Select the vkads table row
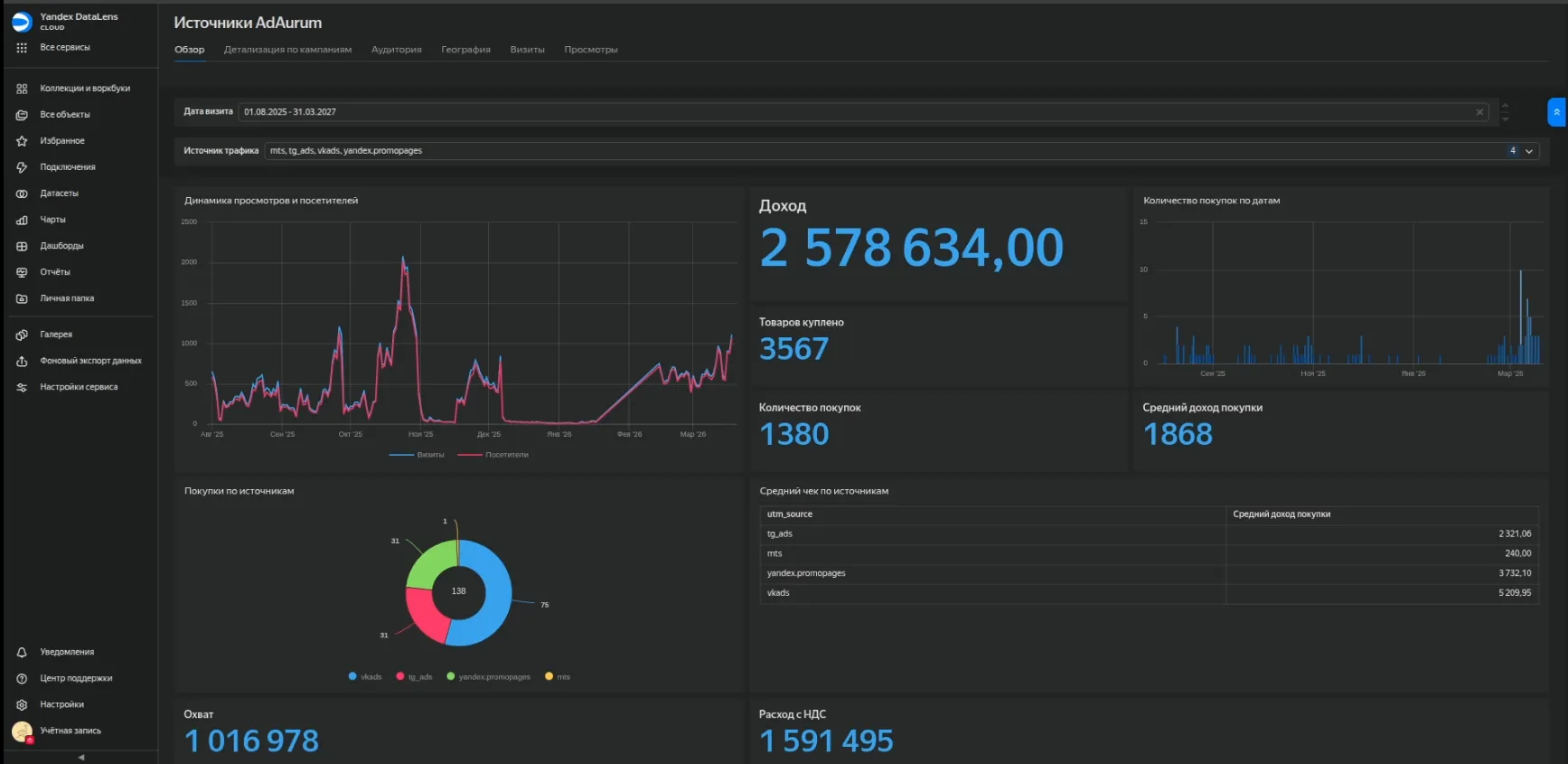This screenshot has width=1568, height=764. (x=1149, y=593)
